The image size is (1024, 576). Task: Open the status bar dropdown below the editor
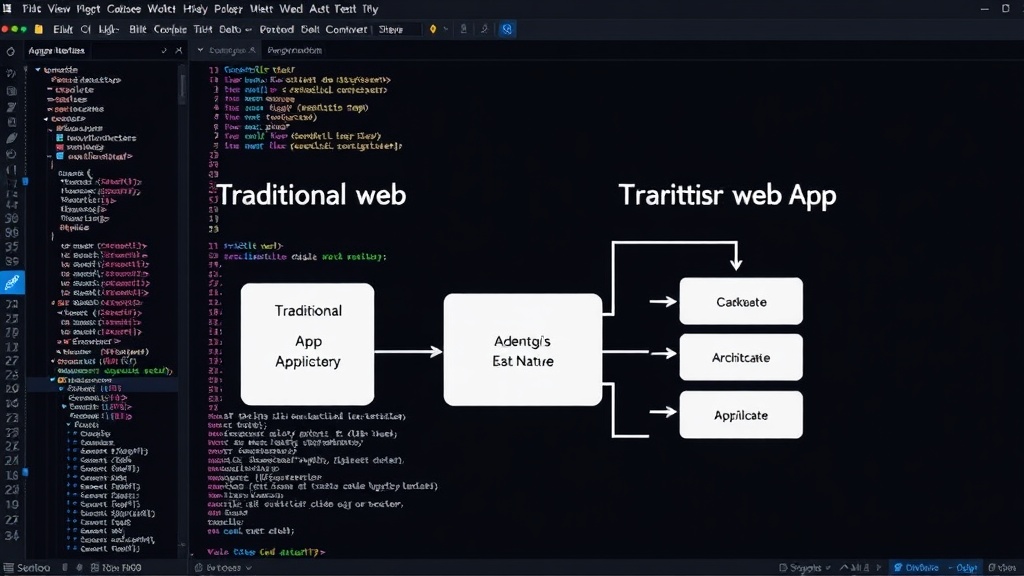pos(223,568)
